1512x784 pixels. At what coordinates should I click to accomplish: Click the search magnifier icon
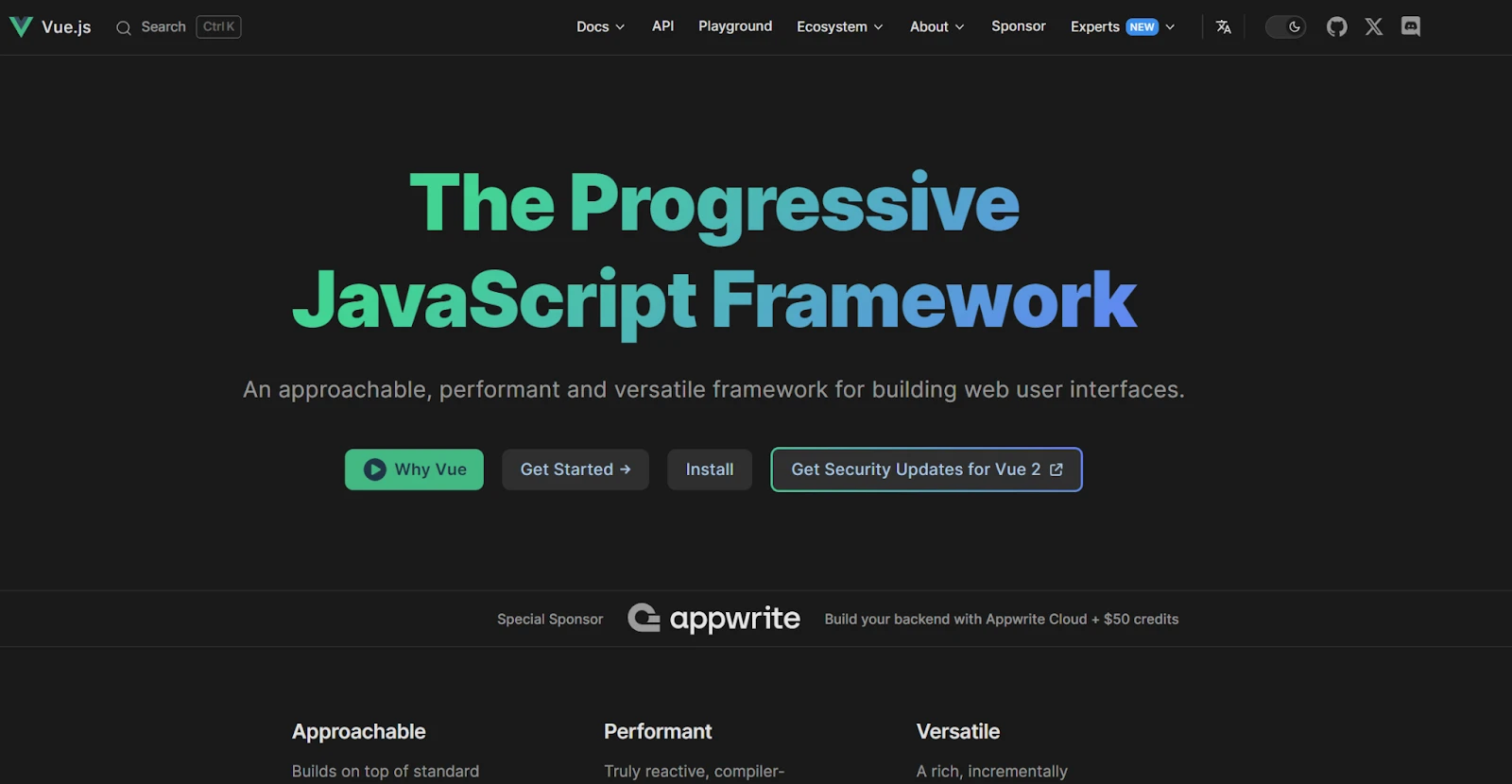point(124,27)
